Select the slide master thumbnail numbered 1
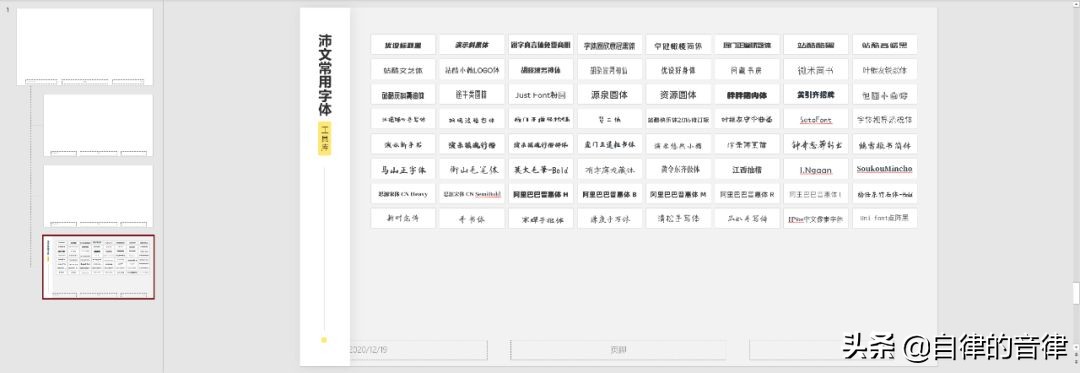 85,47
